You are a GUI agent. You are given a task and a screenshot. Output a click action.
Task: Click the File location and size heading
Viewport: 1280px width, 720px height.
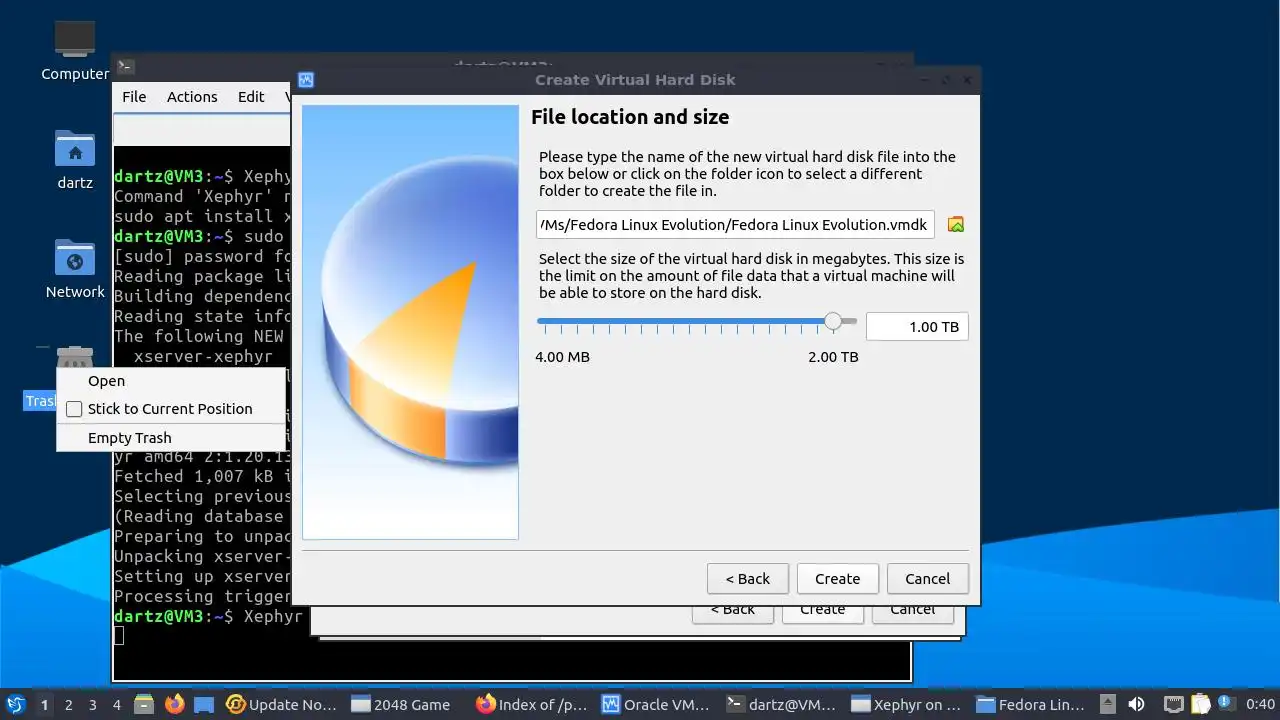[630, 117]
